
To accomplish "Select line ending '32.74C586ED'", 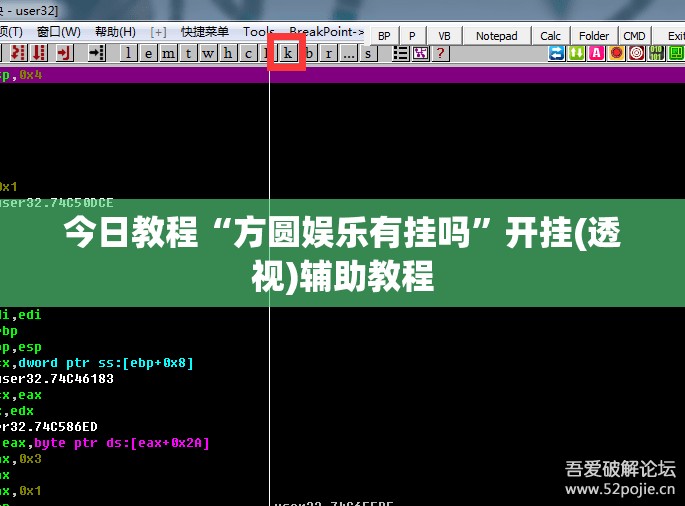I will (x=48, y=427).
